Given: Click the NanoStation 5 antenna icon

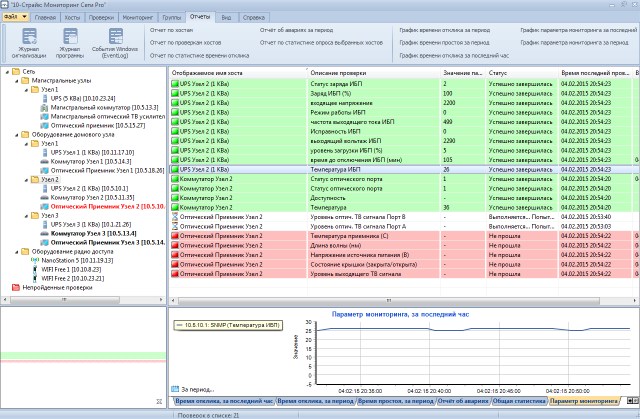Looking at the screenshot, I should coord(36,260).
